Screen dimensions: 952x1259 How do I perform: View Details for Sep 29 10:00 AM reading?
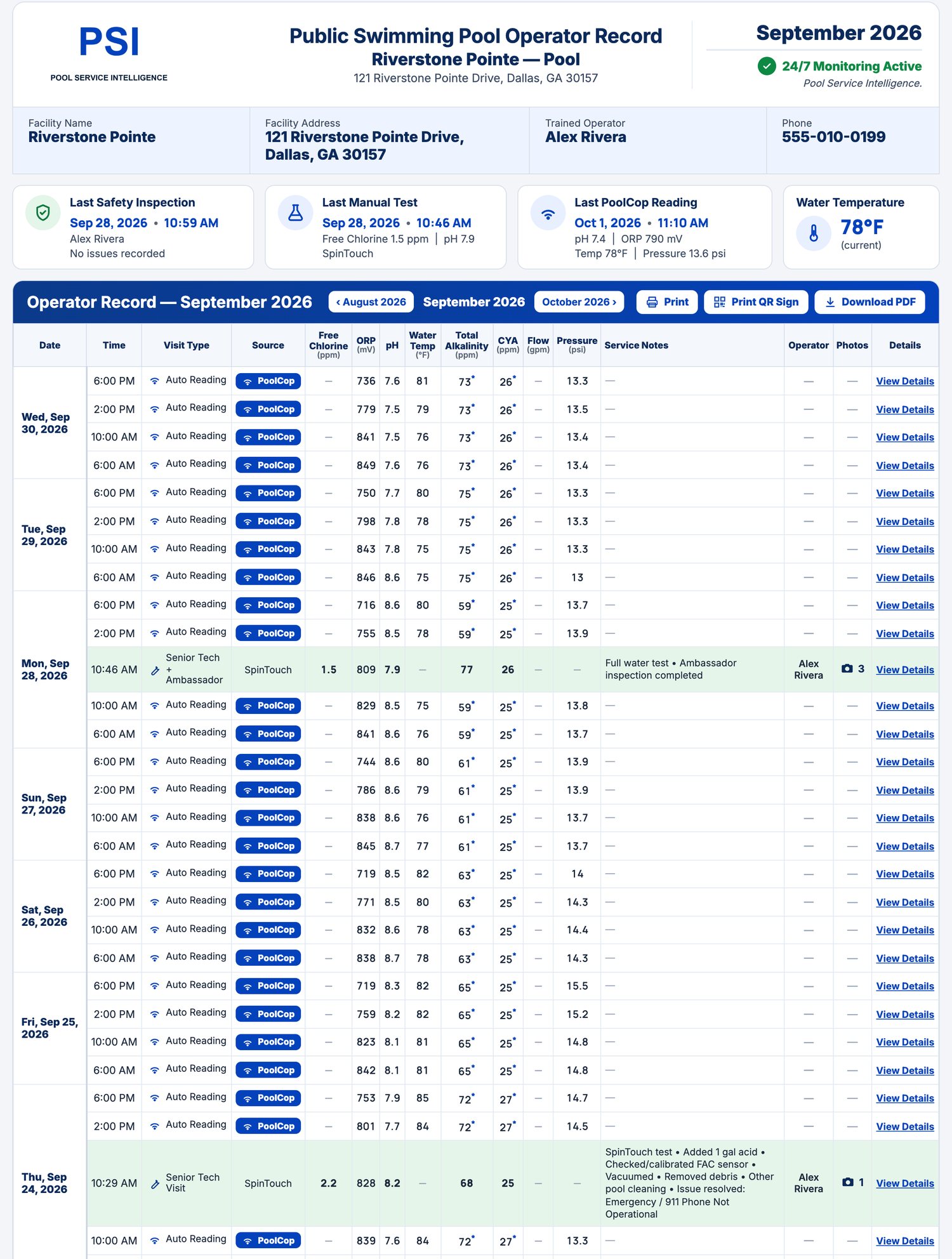[x=905, y=550]
